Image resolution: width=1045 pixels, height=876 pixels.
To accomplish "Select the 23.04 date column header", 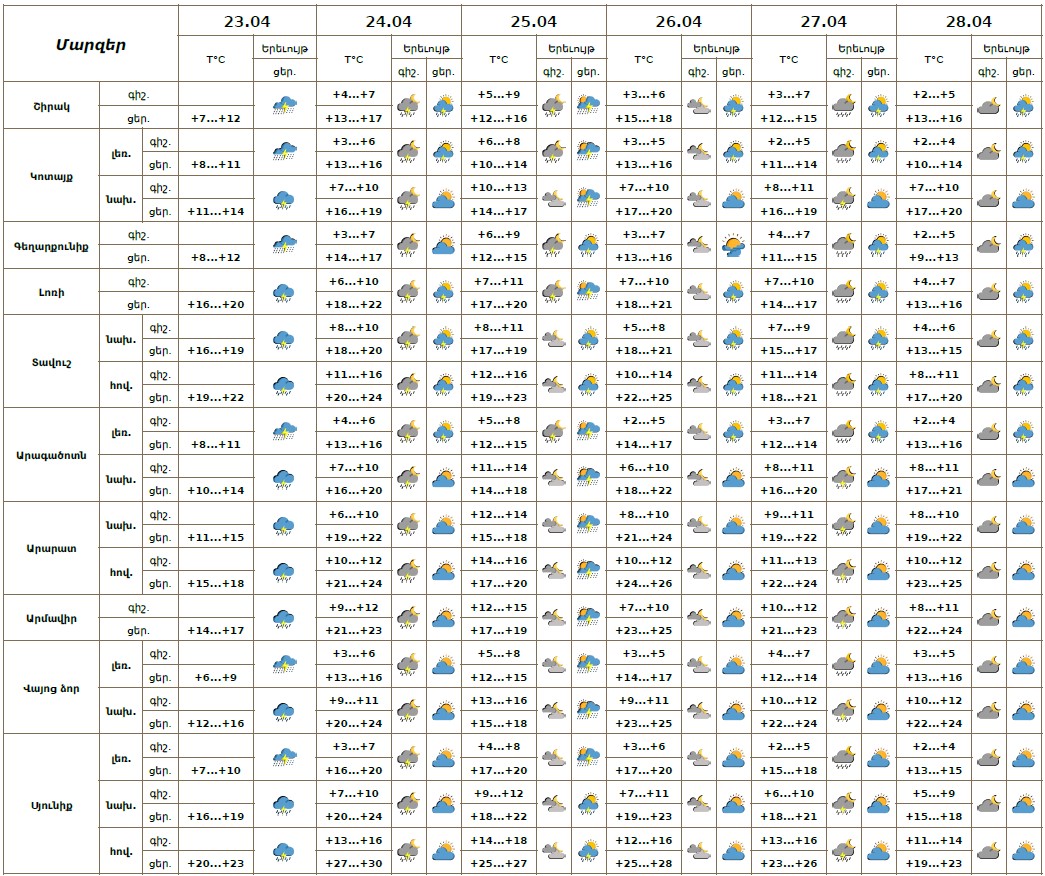I will click(x=247, y=21).
